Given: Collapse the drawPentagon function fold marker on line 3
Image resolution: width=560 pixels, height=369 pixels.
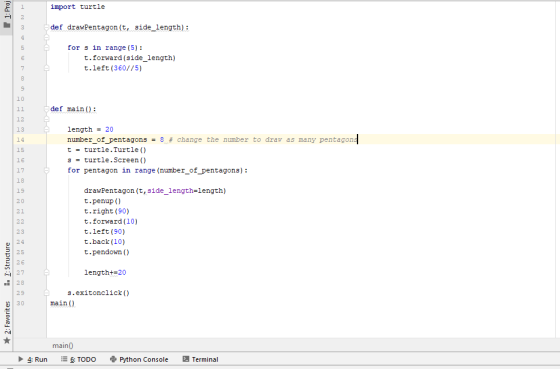Looking at the screenshot, I should 46,27.
